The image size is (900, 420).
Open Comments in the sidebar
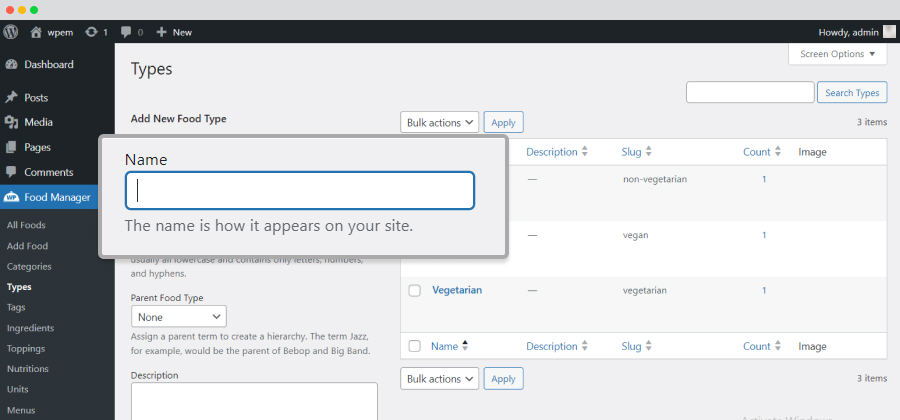[x=48, y=172]
